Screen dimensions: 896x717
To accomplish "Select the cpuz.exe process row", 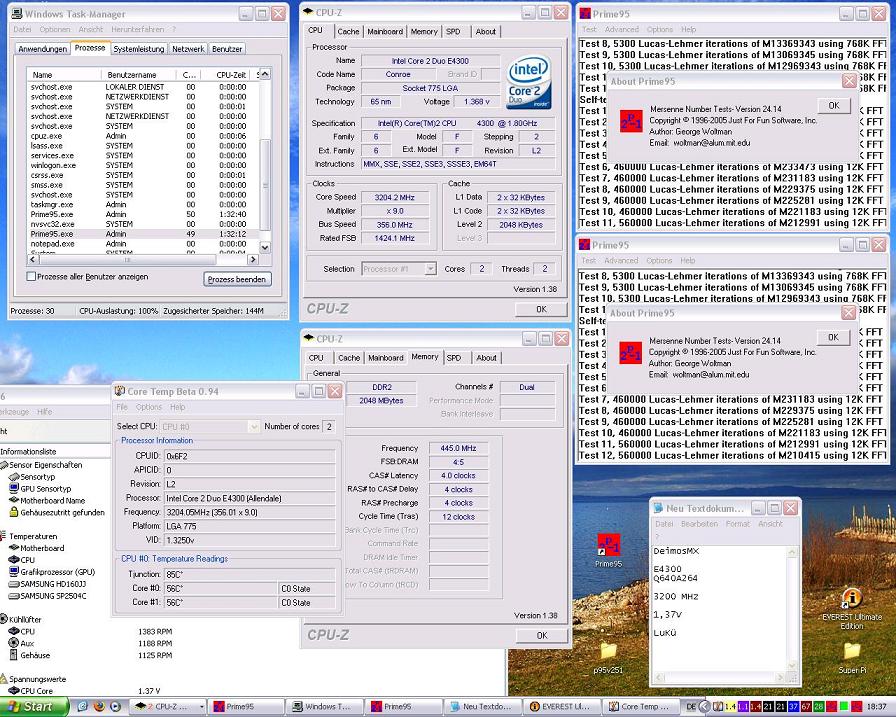I will coord(143,136).
